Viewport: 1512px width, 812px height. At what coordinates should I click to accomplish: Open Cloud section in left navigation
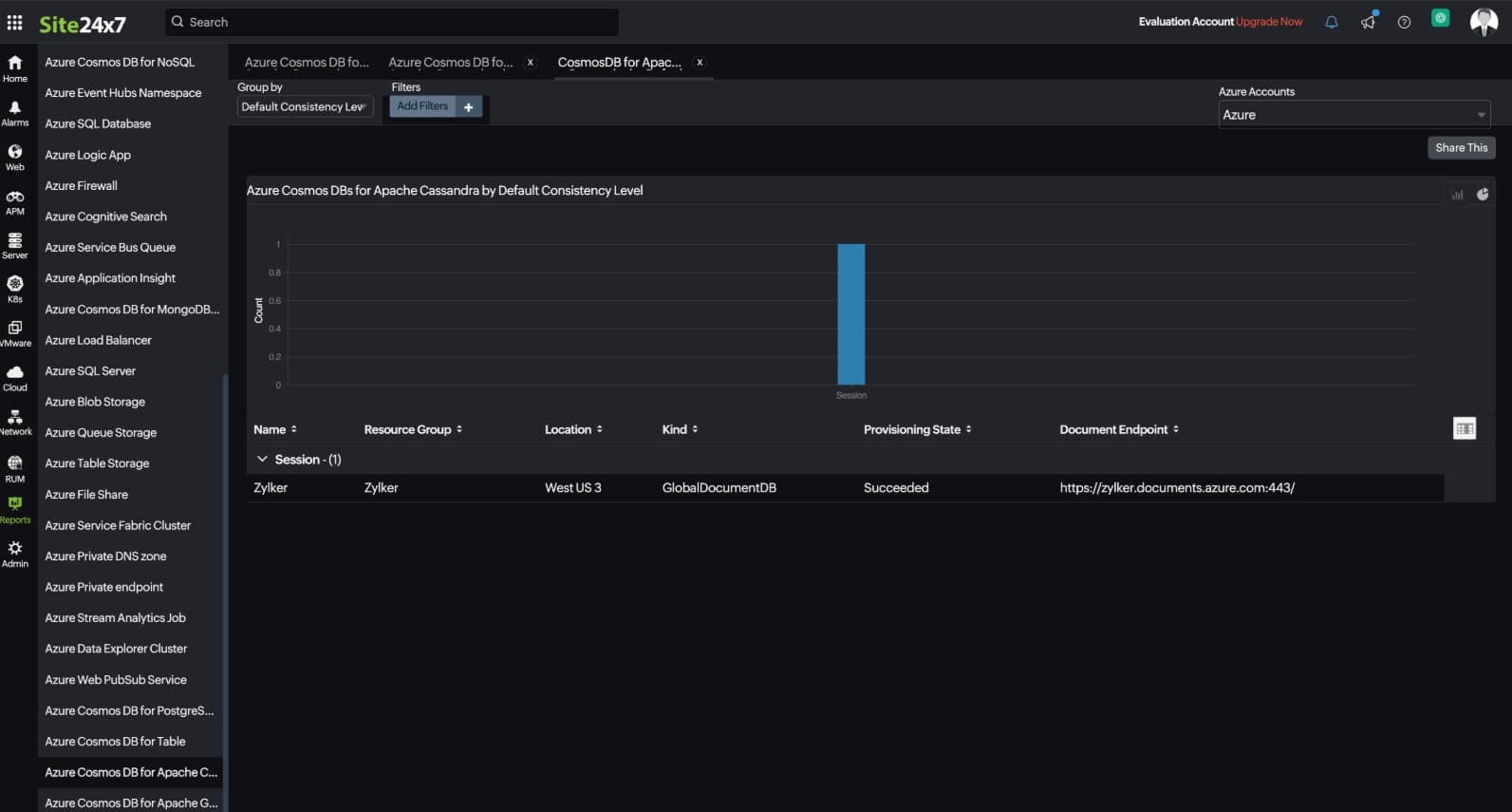click(15, 378)
